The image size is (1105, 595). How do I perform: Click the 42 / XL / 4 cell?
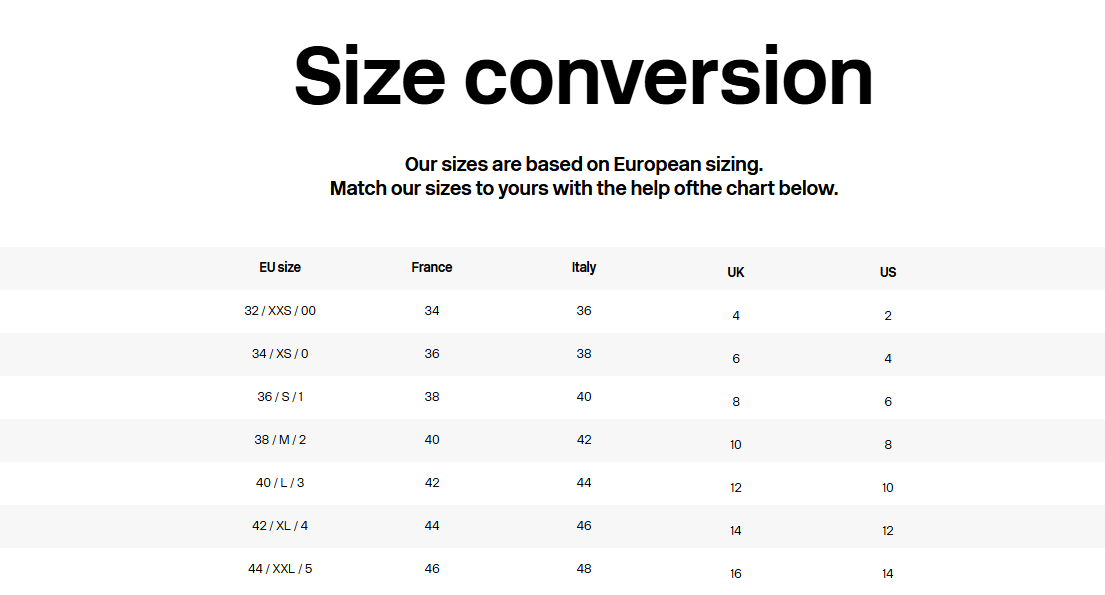coord(280,526)
